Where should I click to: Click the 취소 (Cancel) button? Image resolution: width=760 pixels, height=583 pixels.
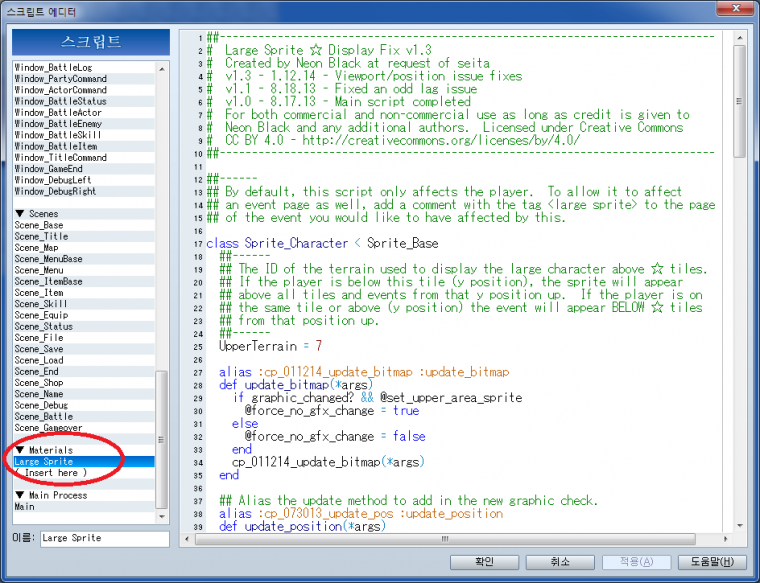pos(560,562)
